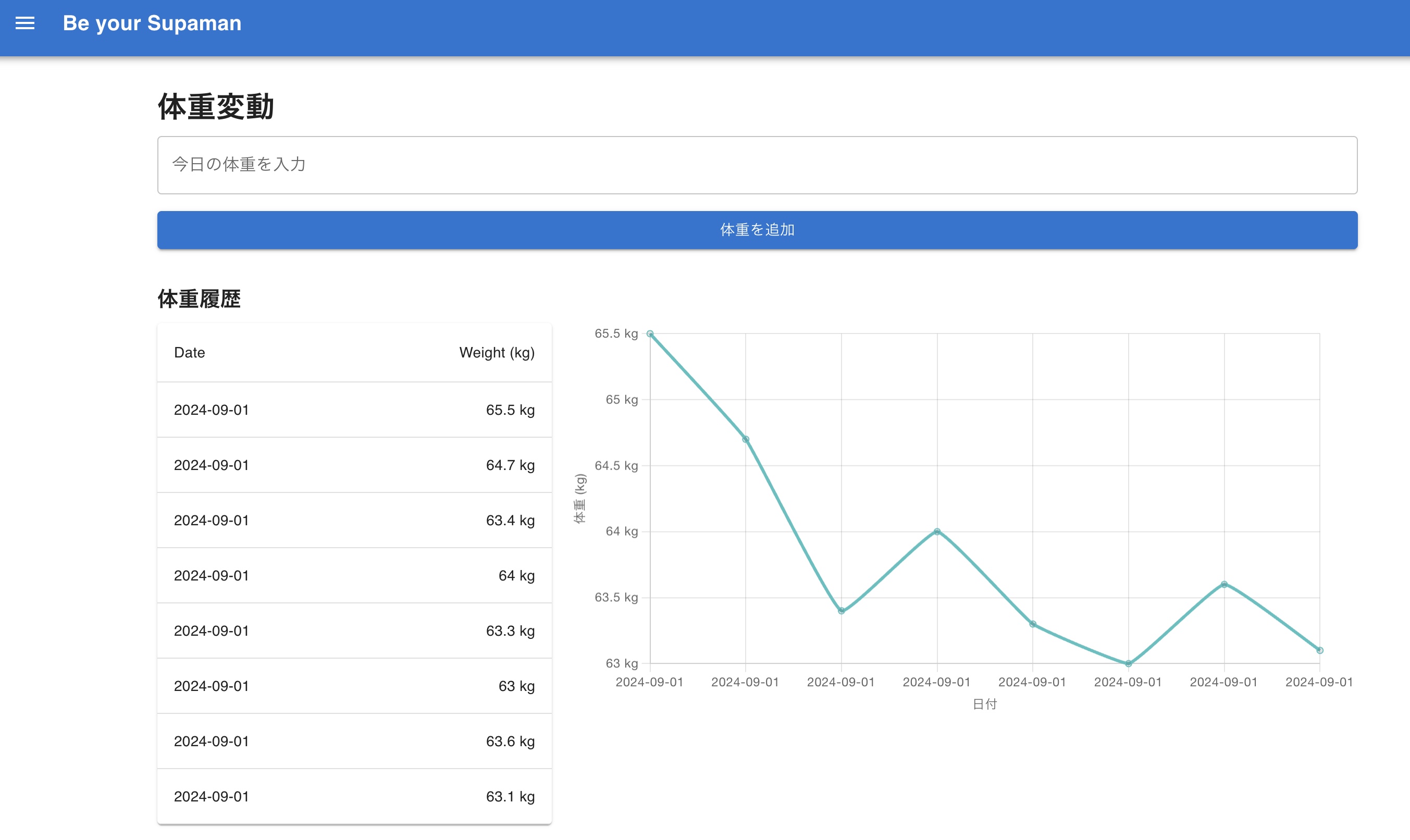Screen dimensions: 1410x840
Task: Select the 63.4 kg table cell
Action: tap(510, 520)
